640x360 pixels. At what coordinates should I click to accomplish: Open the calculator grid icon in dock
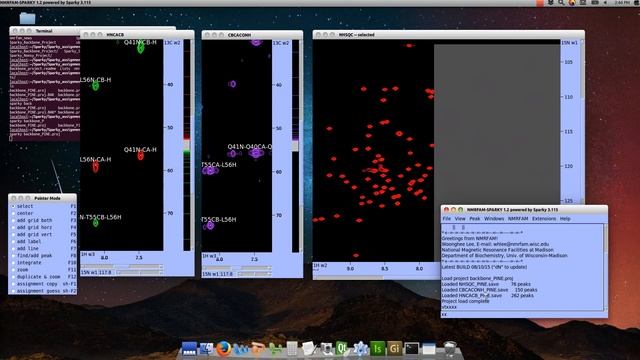pyautogui.click(x=292, y=349)
